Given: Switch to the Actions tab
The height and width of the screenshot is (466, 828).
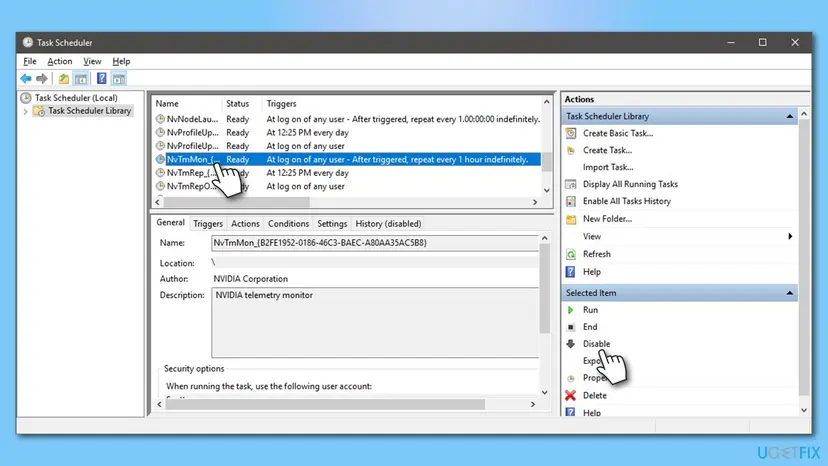Looking at the screenshot, I should [245, 223].
